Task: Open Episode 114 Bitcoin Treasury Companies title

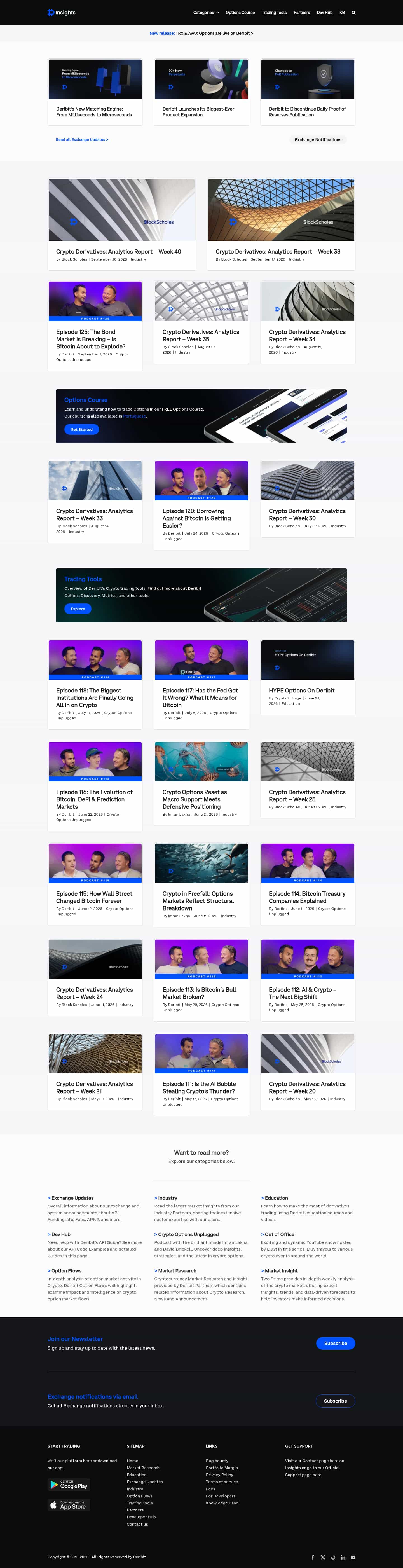Action: coord(307,897)
